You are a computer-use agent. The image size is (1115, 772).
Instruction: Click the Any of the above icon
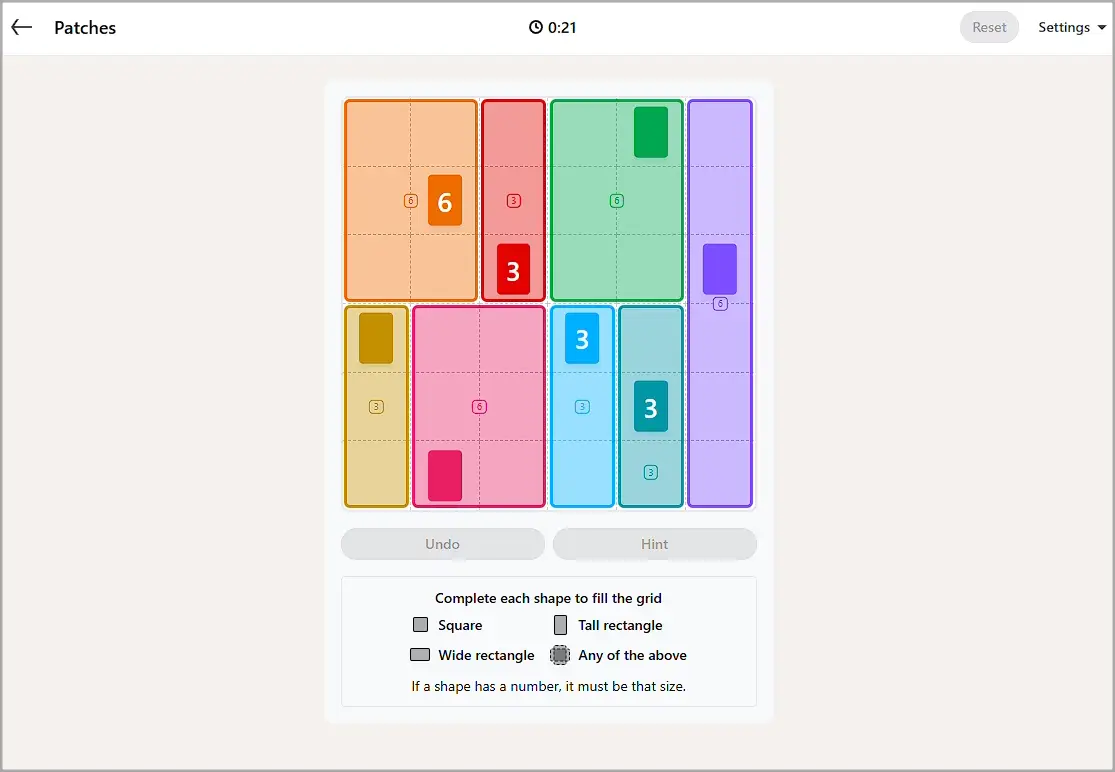point(560,655)
